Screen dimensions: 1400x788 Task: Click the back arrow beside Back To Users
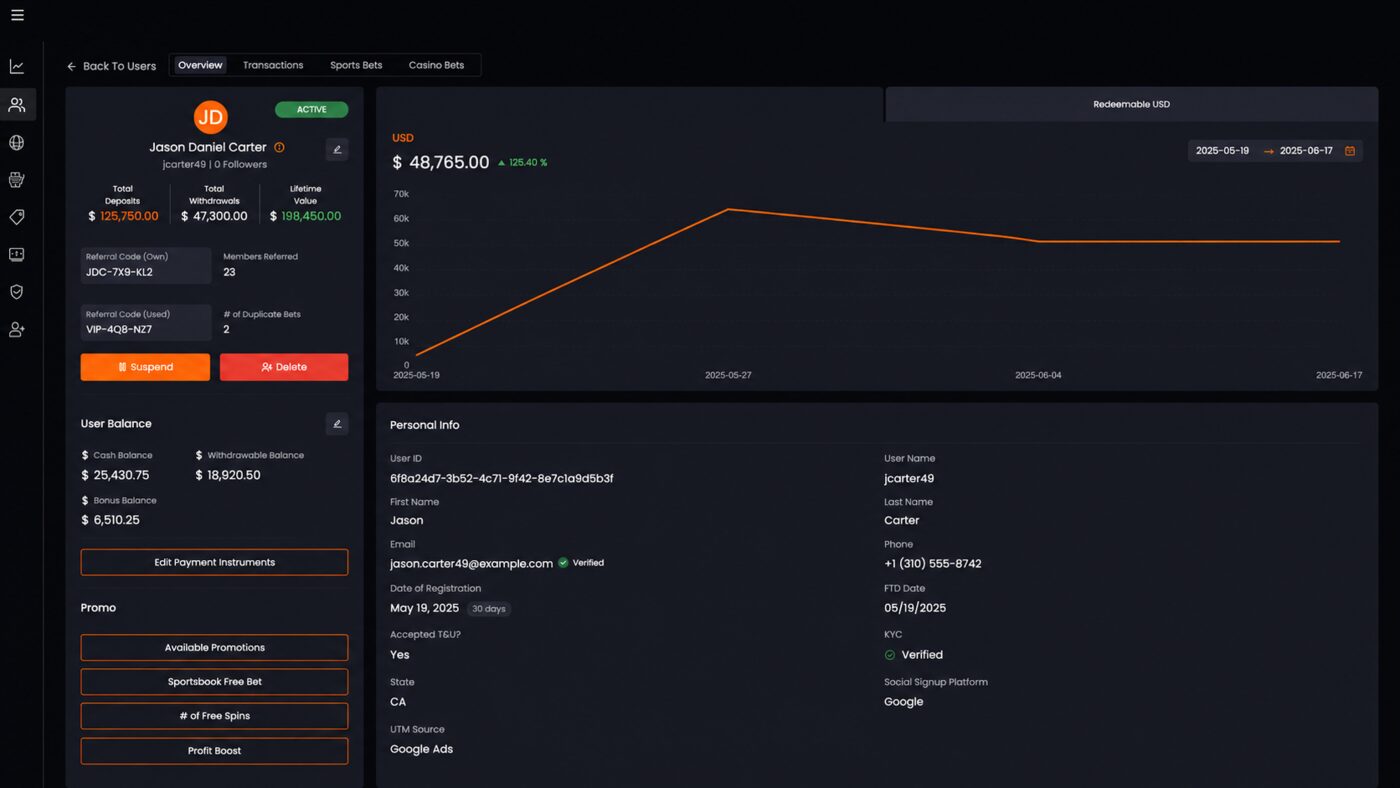(71, 67)
